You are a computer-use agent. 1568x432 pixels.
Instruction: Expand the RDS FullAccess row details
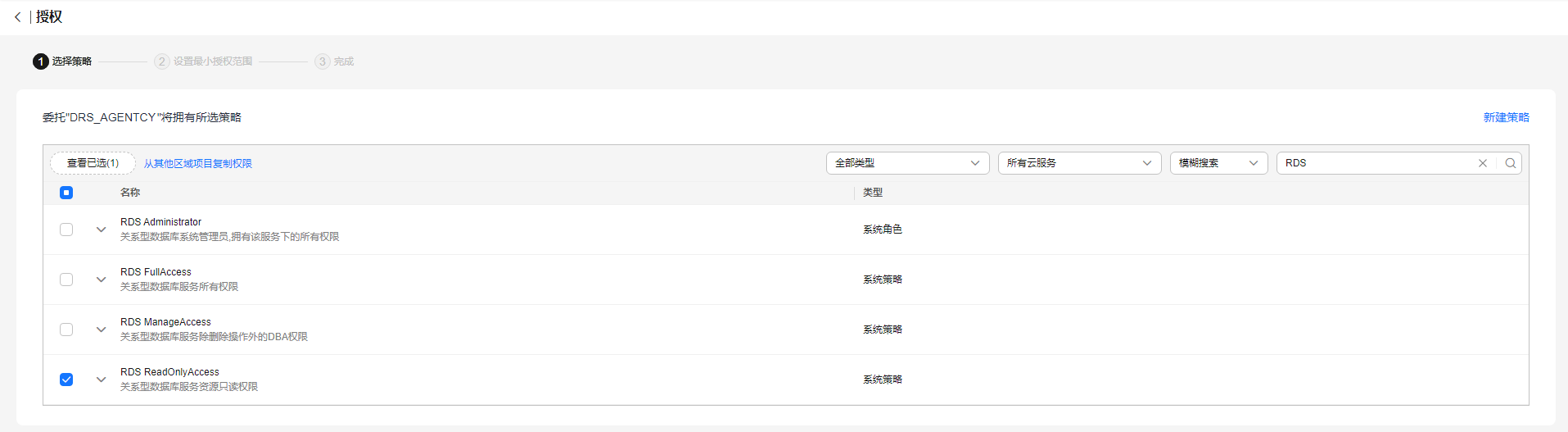point(101,280)
